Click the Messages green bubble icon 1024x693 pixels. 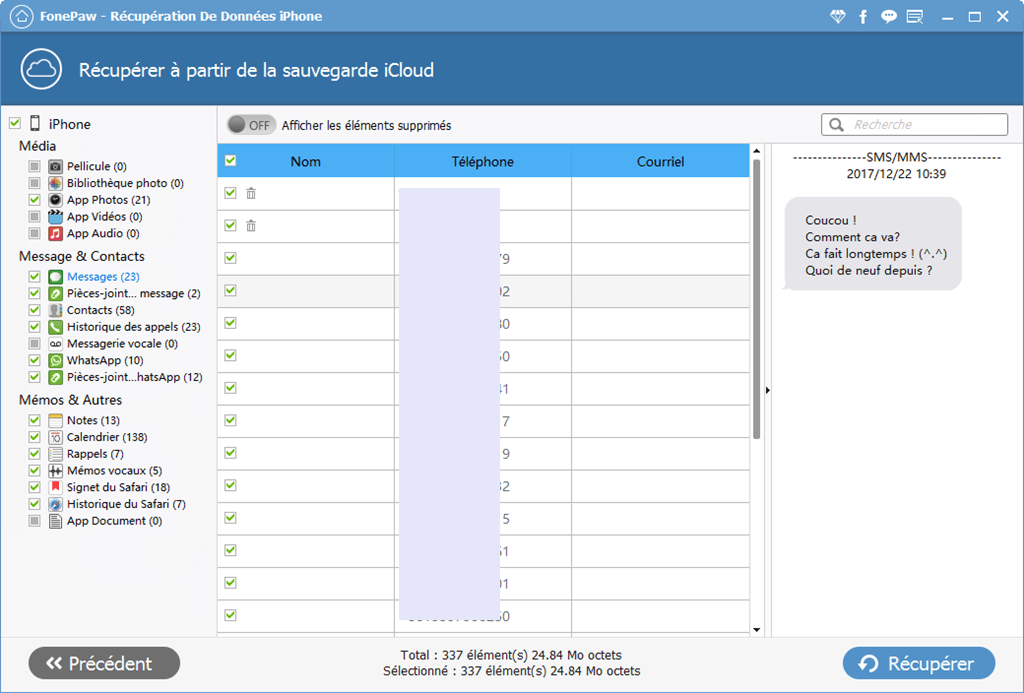pos(56,277)
